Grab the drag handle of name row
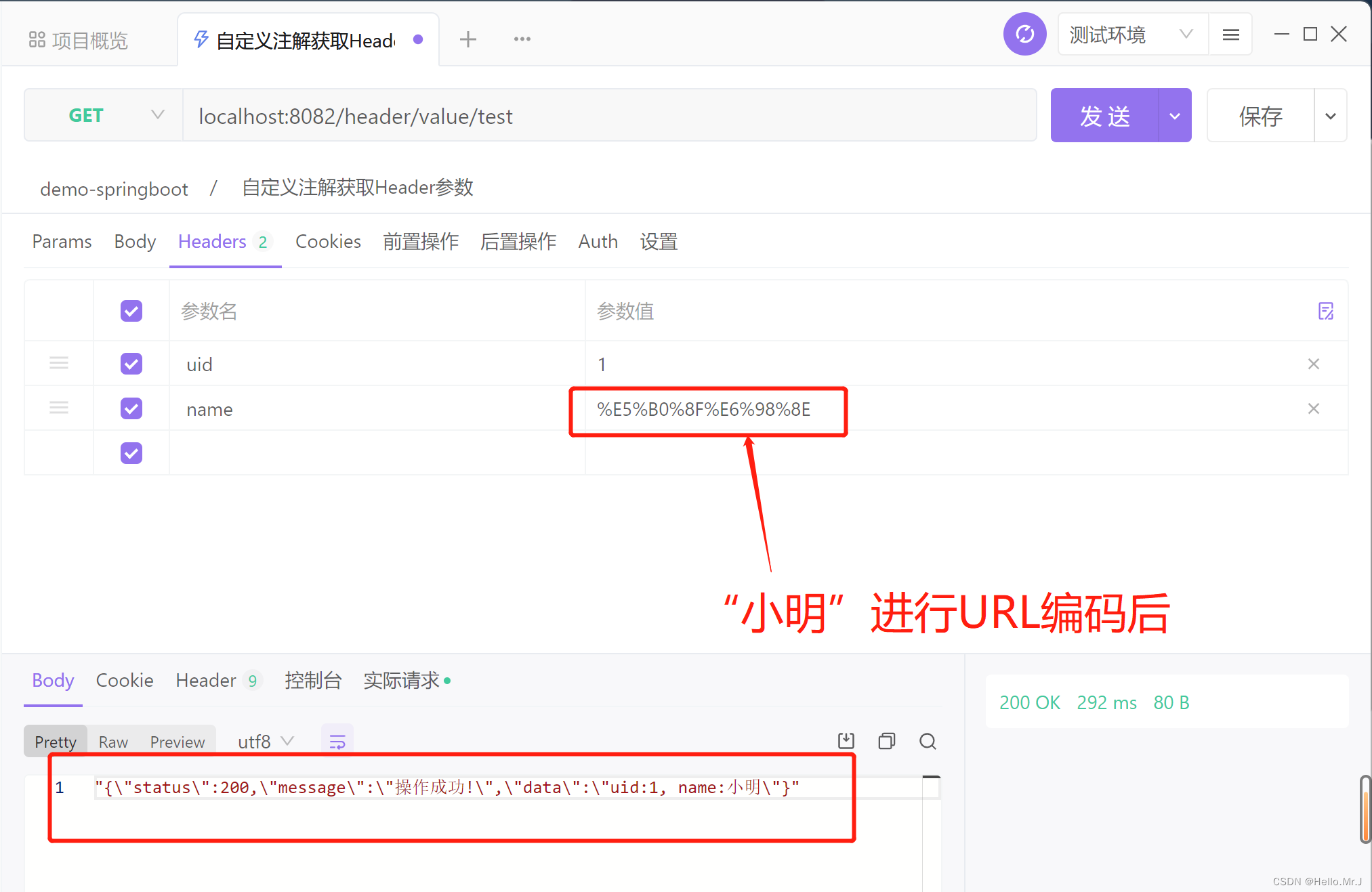The height and width of the screenshot is (892, 1372). point(59,408)
